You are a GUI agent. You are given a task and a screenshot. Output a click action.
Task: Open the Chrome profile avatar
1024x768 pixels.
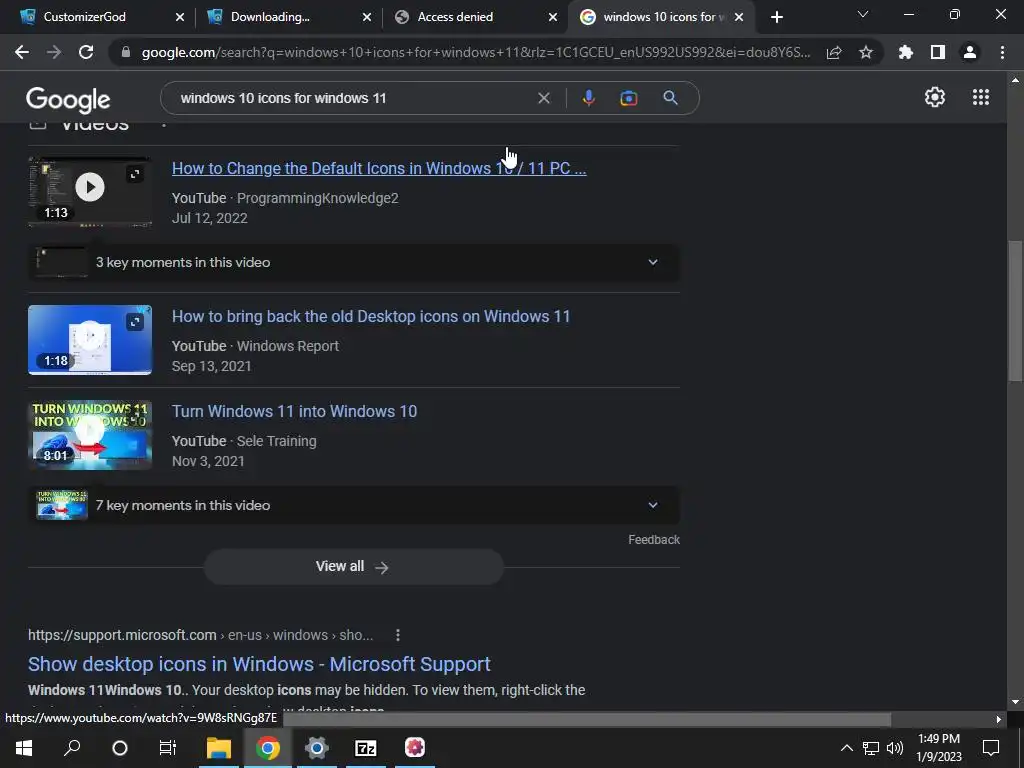pos(970,52)
